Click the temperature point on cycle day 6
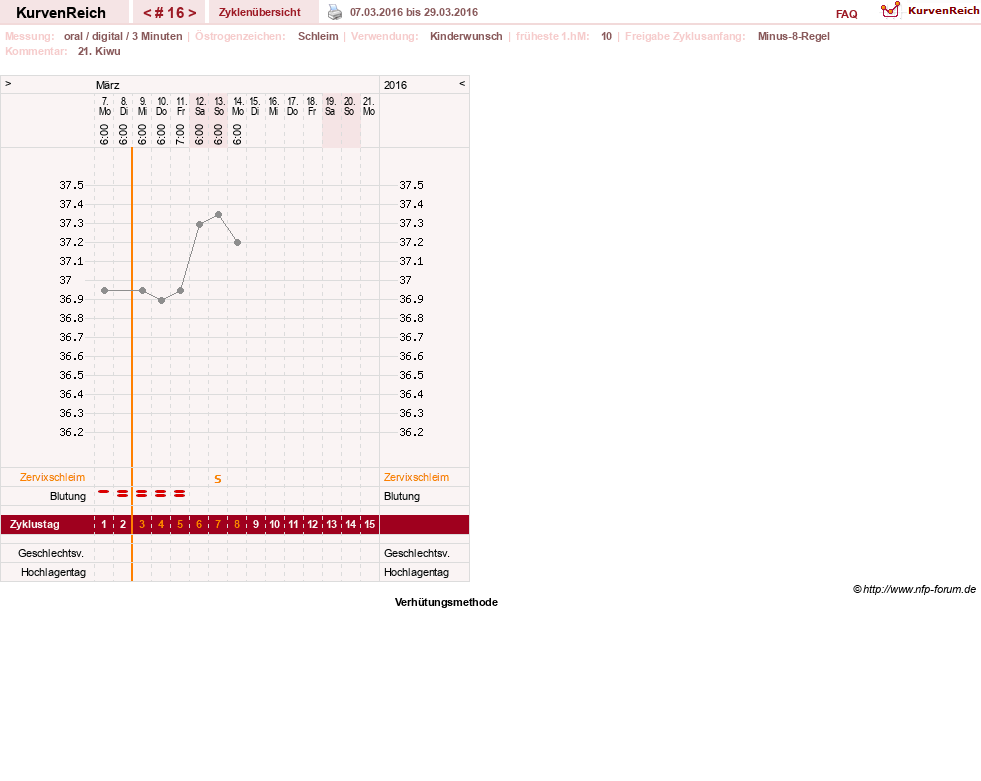The width and height of the screenshot is (981, 781). 200,224
